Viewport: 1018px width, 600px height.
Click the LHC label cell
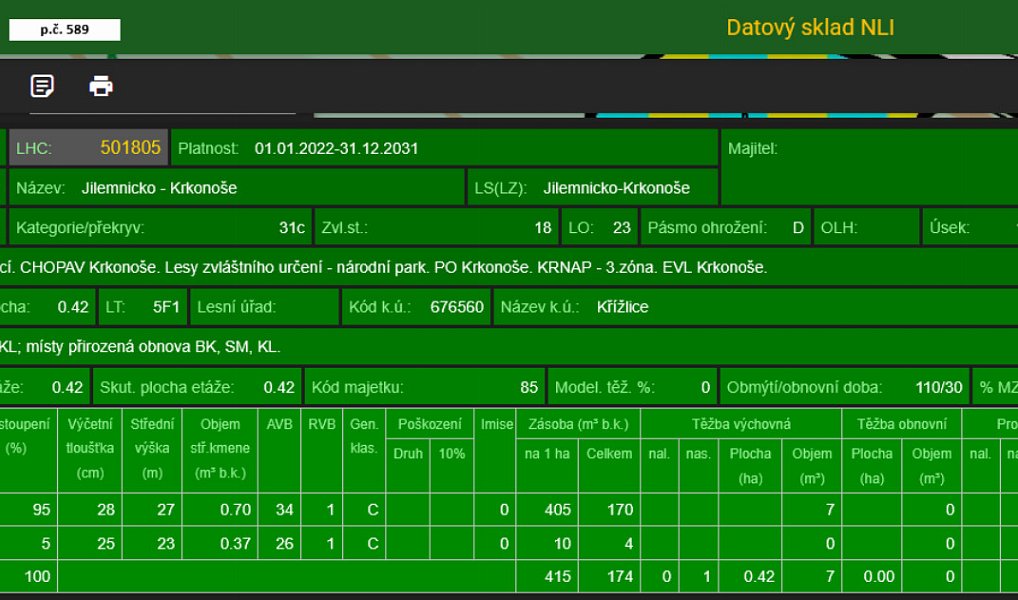click(x=34, y=148)
